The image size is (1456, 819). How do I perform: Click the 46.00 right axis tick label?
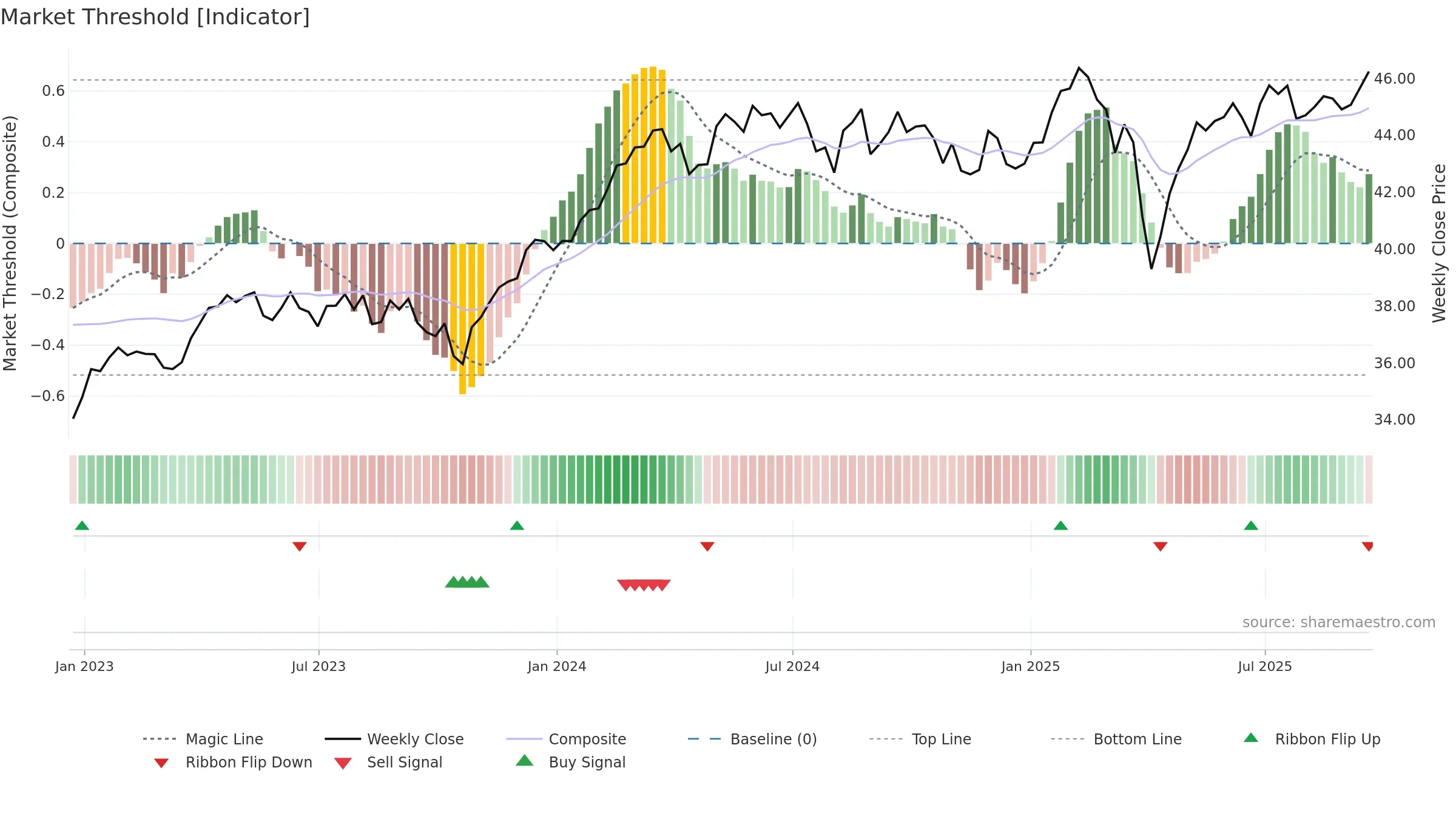(x=1395, y=79)
